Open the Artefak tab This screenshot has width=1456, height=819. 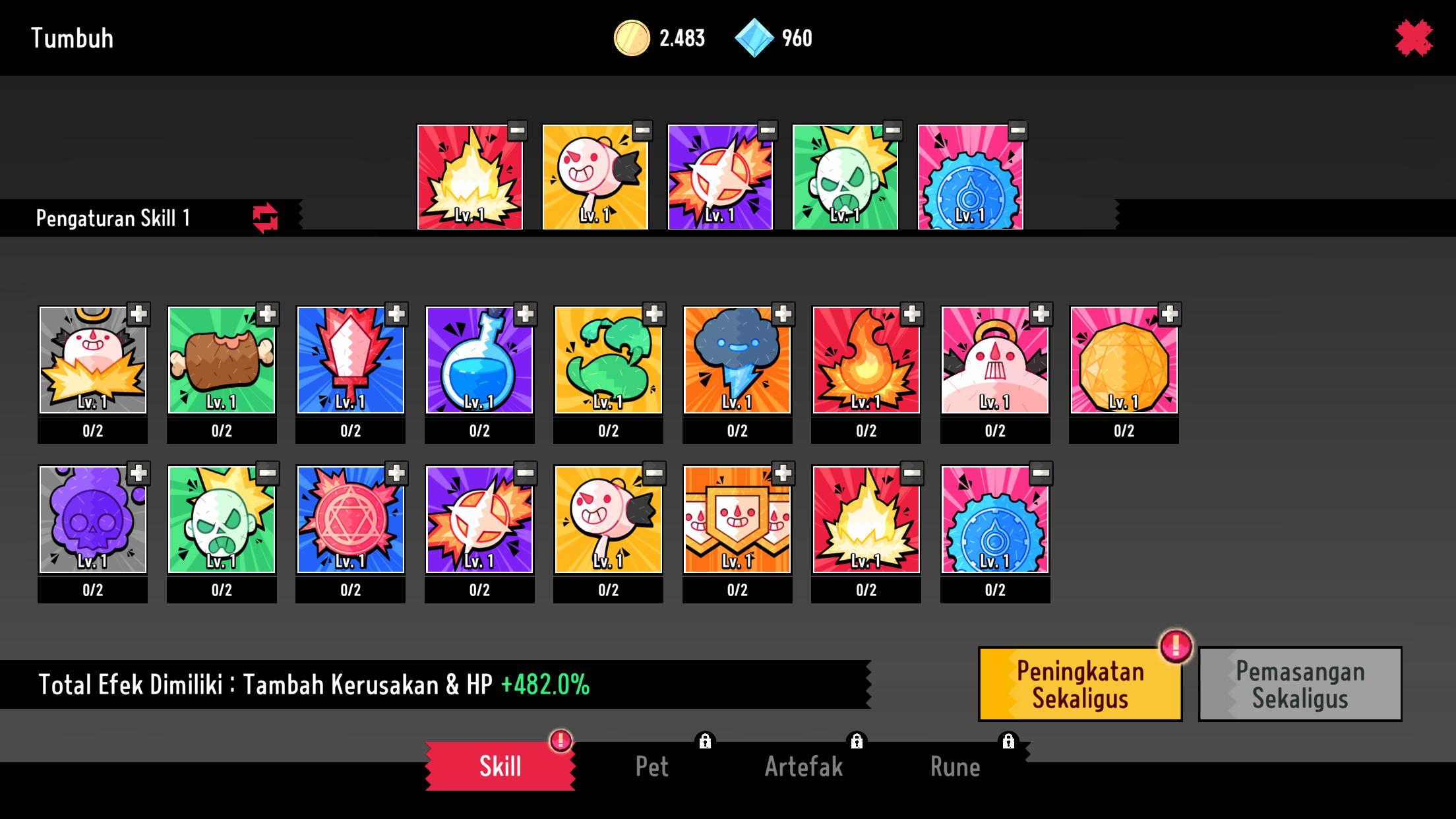click(x=804, y=766)
